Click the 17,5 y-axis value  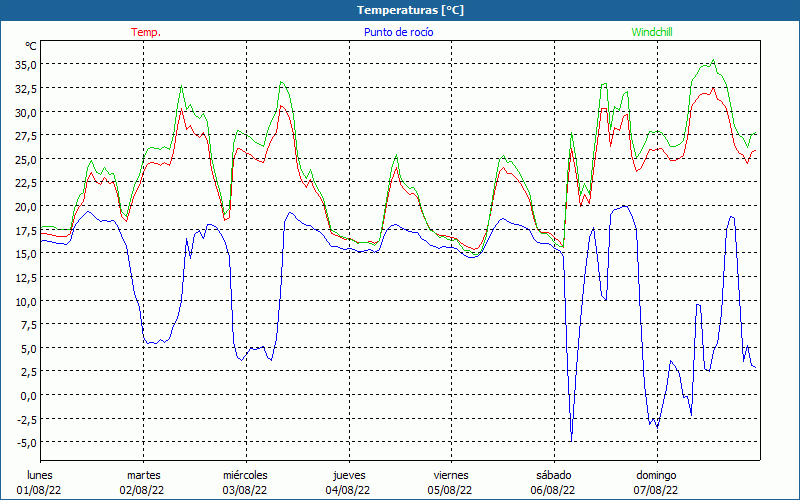coord(26,230)
